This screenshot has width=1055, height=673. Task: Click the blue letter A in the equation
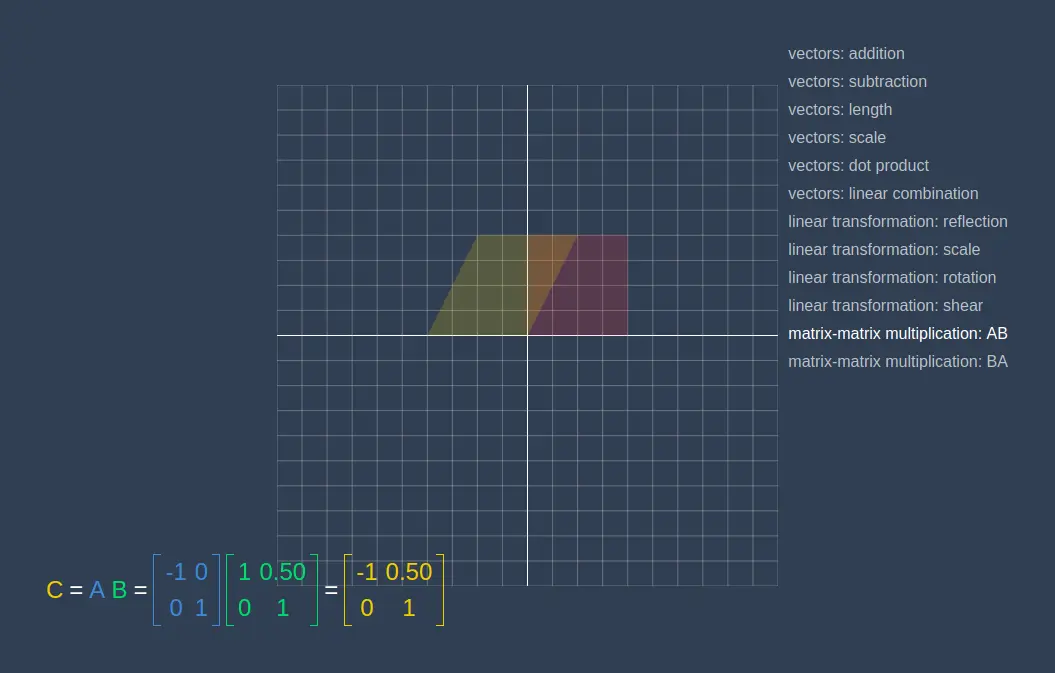[x=97, y=590]
